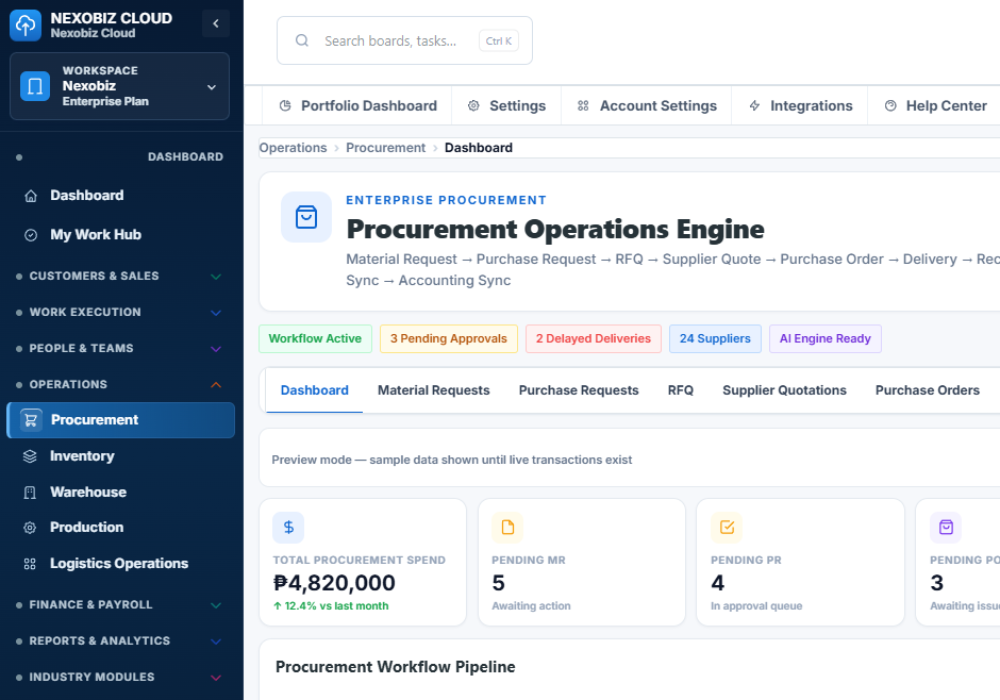
Task: Select Procurement in the sidebar
Action: 121,420
